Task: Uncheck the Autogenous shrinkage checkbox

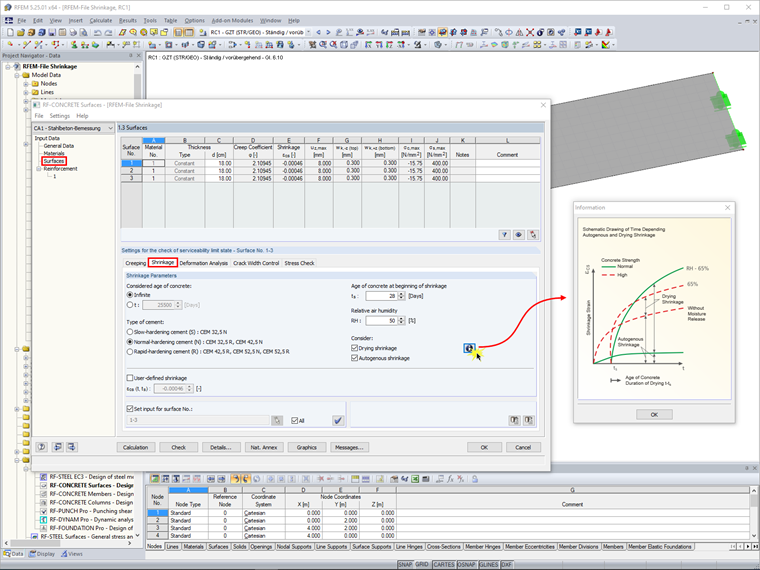Action: click(x=354, y=358)
